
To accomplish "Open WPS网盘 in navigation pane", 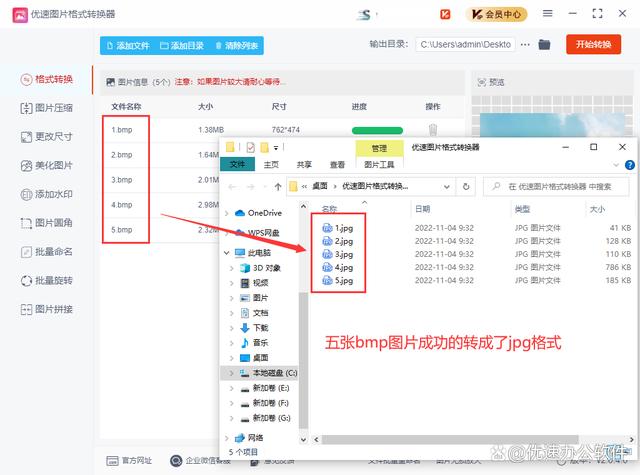I will click(258, 233).
